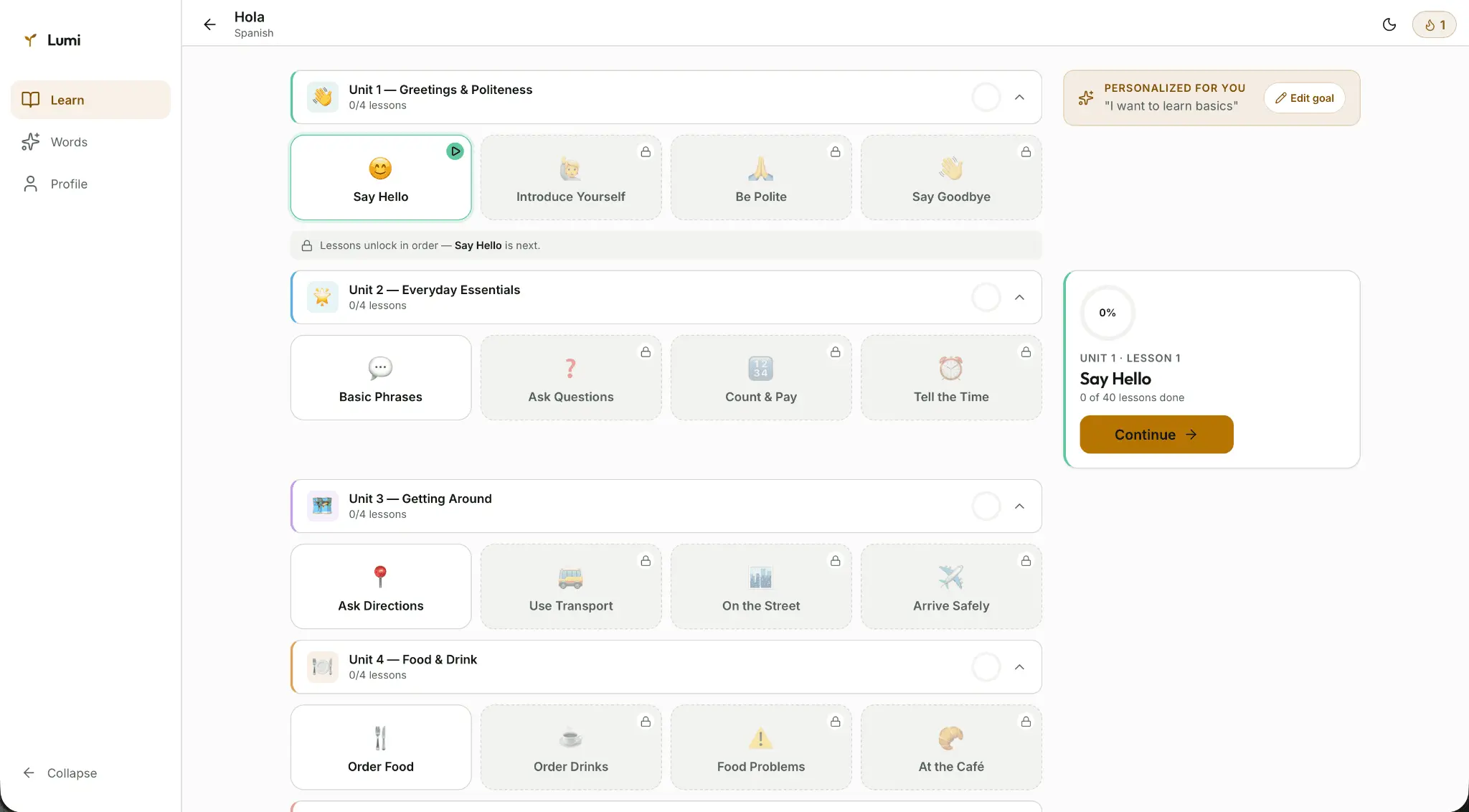Click the lock on On the Street
Image resolution: width=1469 pixels, height=812 pixels.
click(x=836, y=560)
